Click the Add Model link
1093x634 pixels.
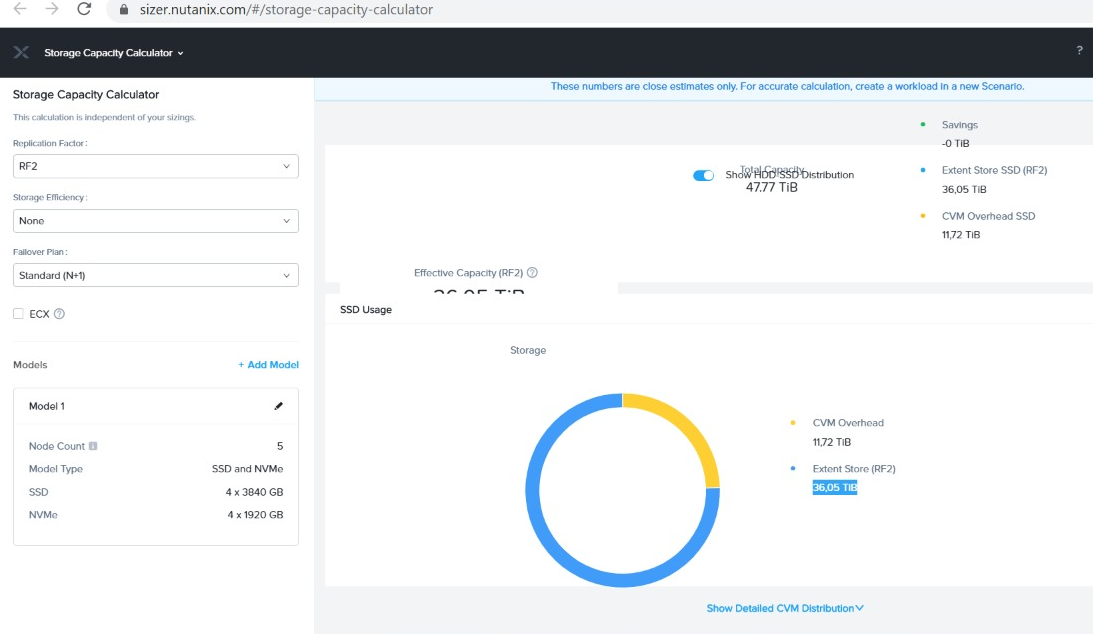[x=268, y=364]
